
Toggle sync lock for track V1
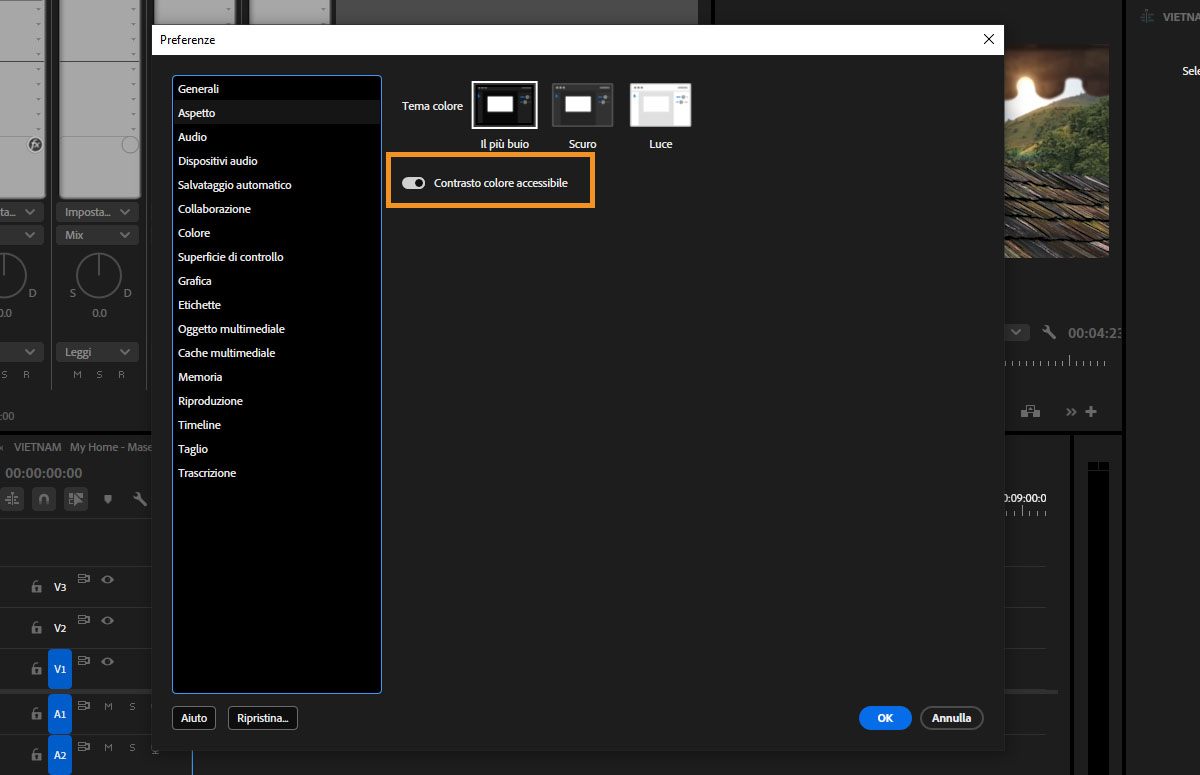(x=84, y=661)
